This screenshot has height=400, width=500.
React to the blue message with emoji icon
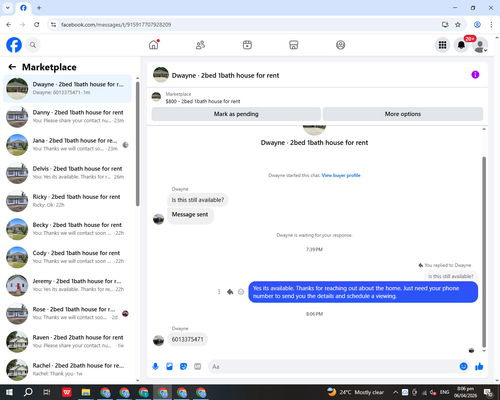point(241,292)
